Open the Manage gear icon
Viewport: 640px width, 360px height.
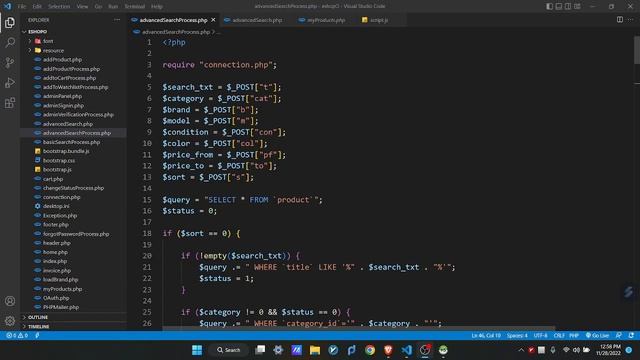tap(10, 321)
